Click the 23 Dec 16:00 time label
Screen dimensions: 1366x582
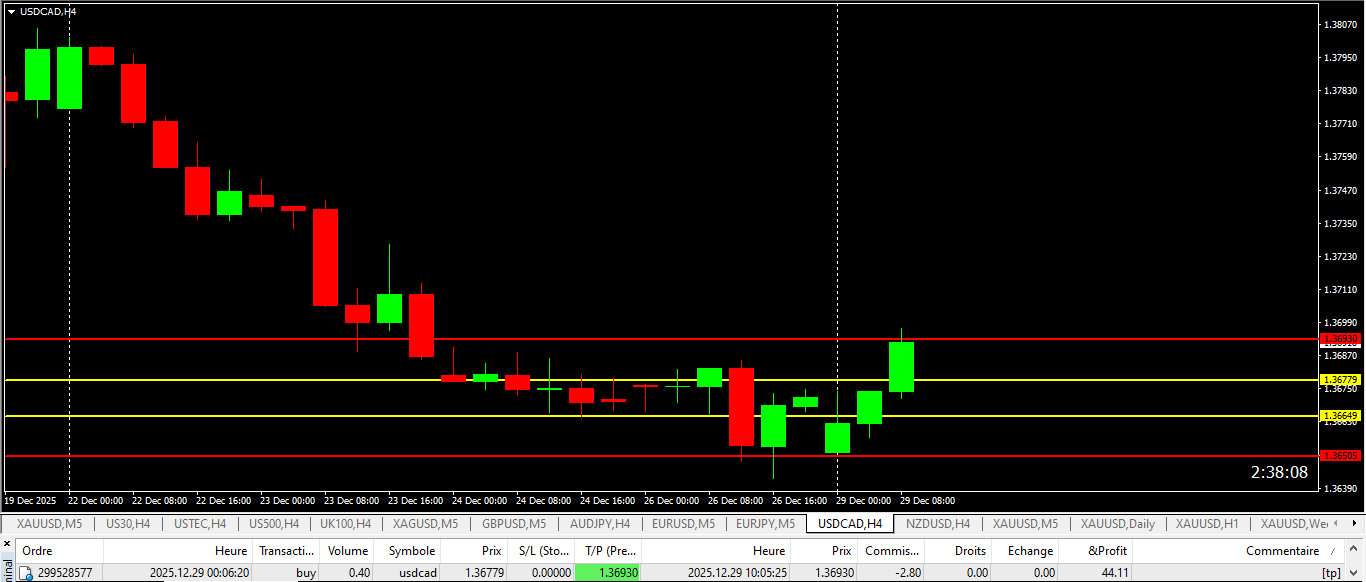(x=415, y=500)
